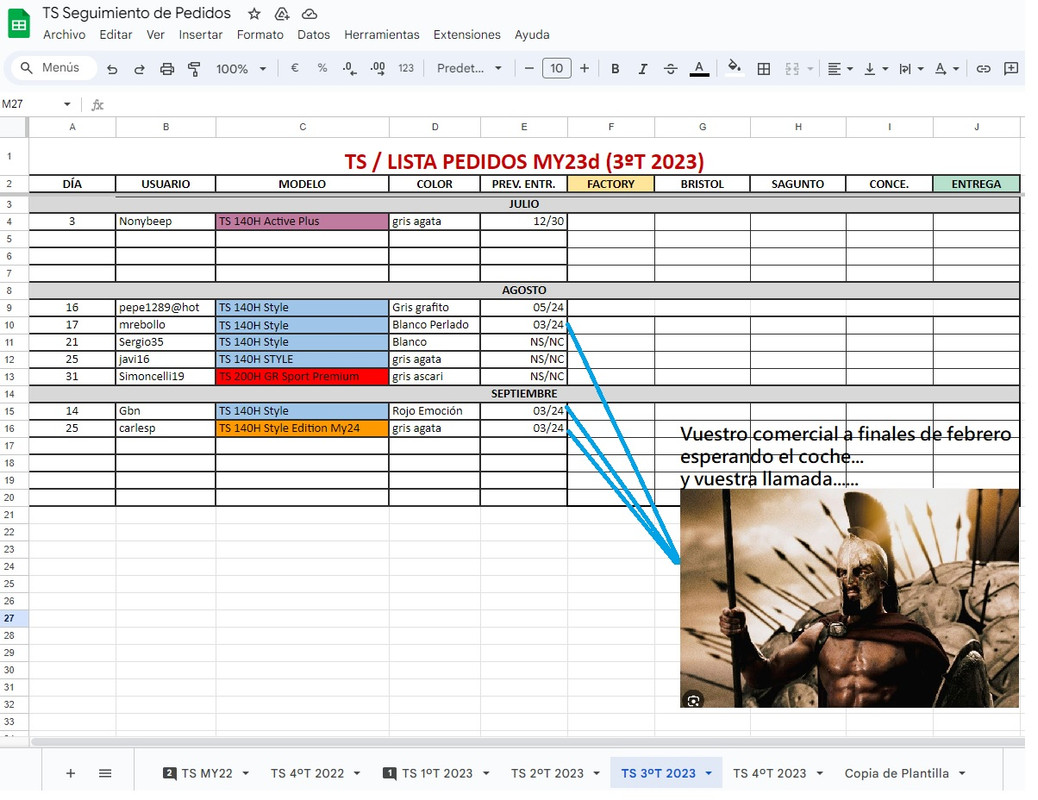The image size is (1038, 800).
Task: Toggle bold formatting
Action: pos(615,68)
